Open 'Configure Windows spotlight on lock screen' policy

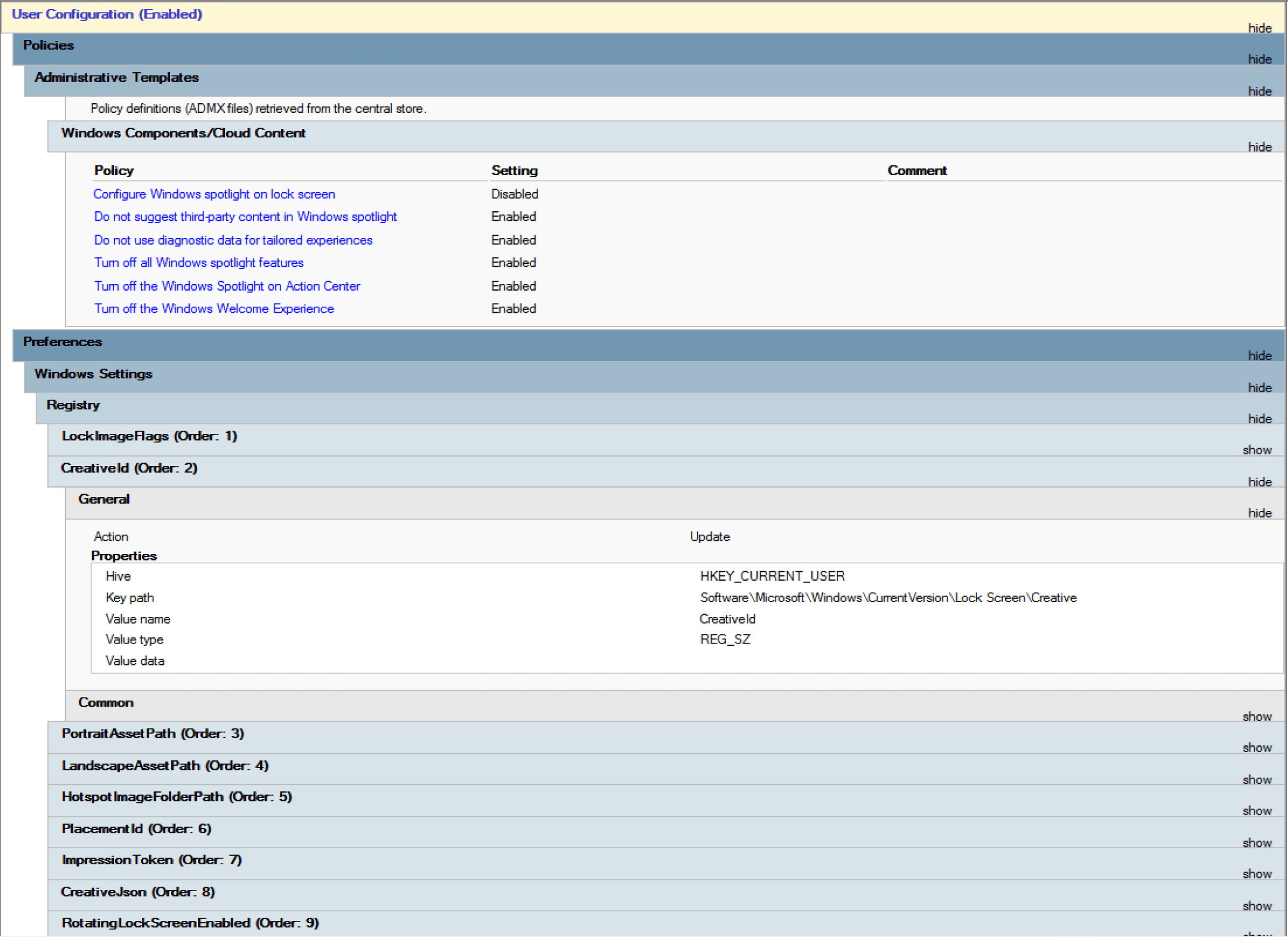click(x=214, y=194)
